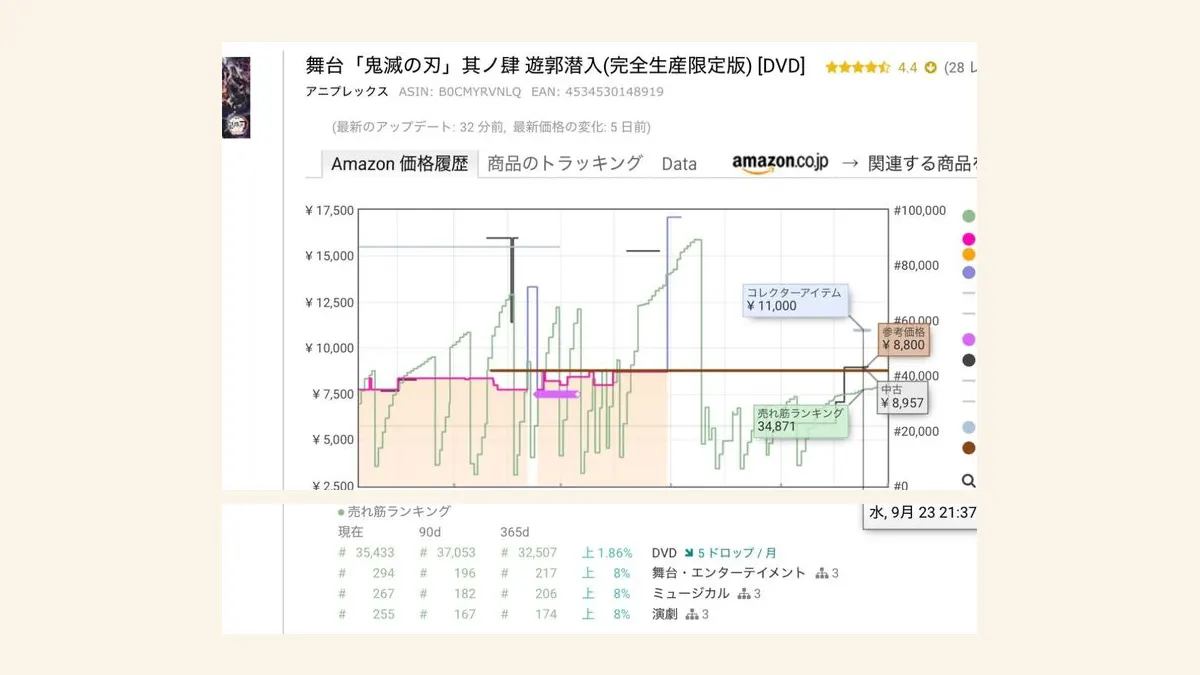
Task: Click the ¥12,500 price axis label
Action: pyautogui.click(x=329, y=302)
